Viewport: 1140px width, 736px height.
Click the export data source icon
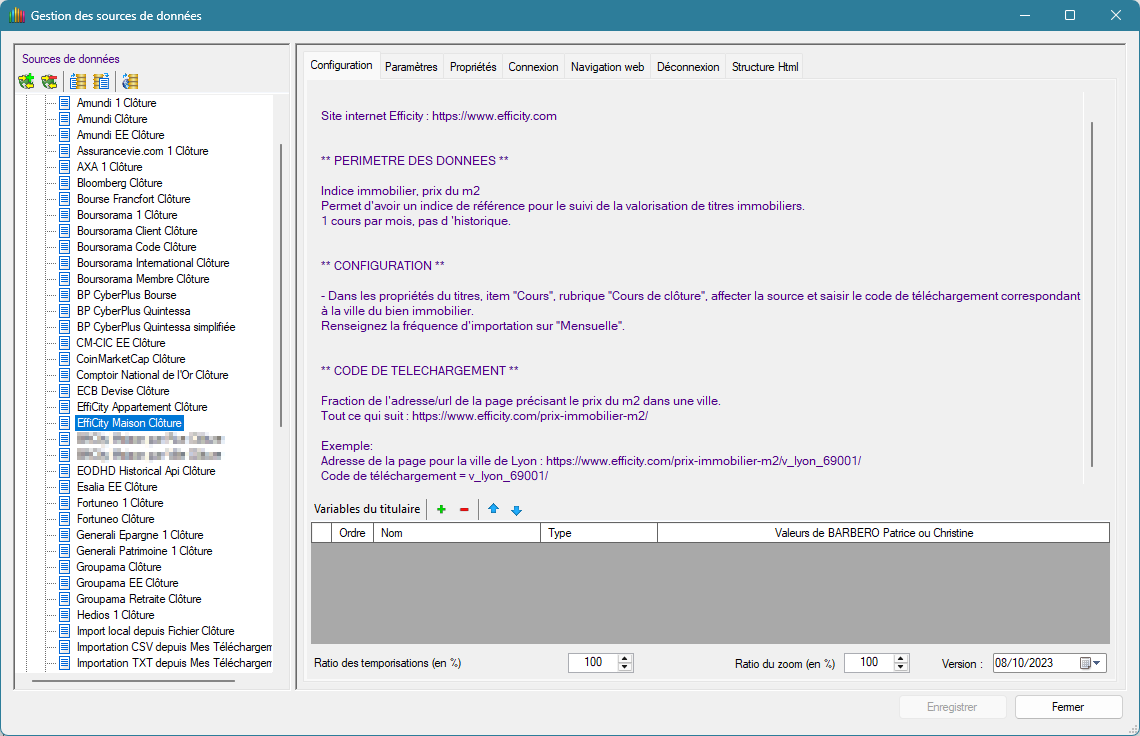pyautogui.click(x=101, y=81)
